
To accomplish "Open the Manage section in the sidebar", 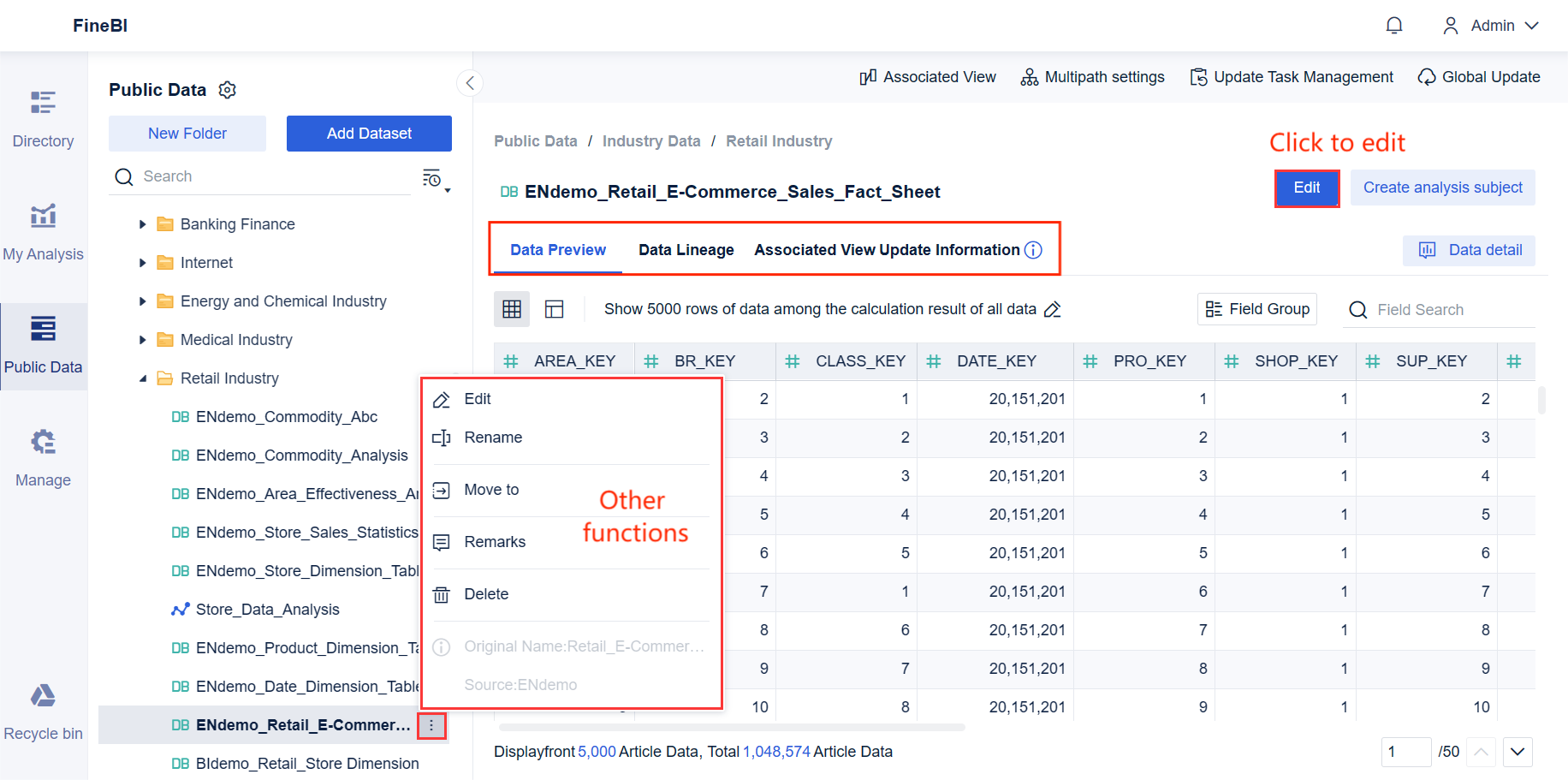I will pos(43,455).
